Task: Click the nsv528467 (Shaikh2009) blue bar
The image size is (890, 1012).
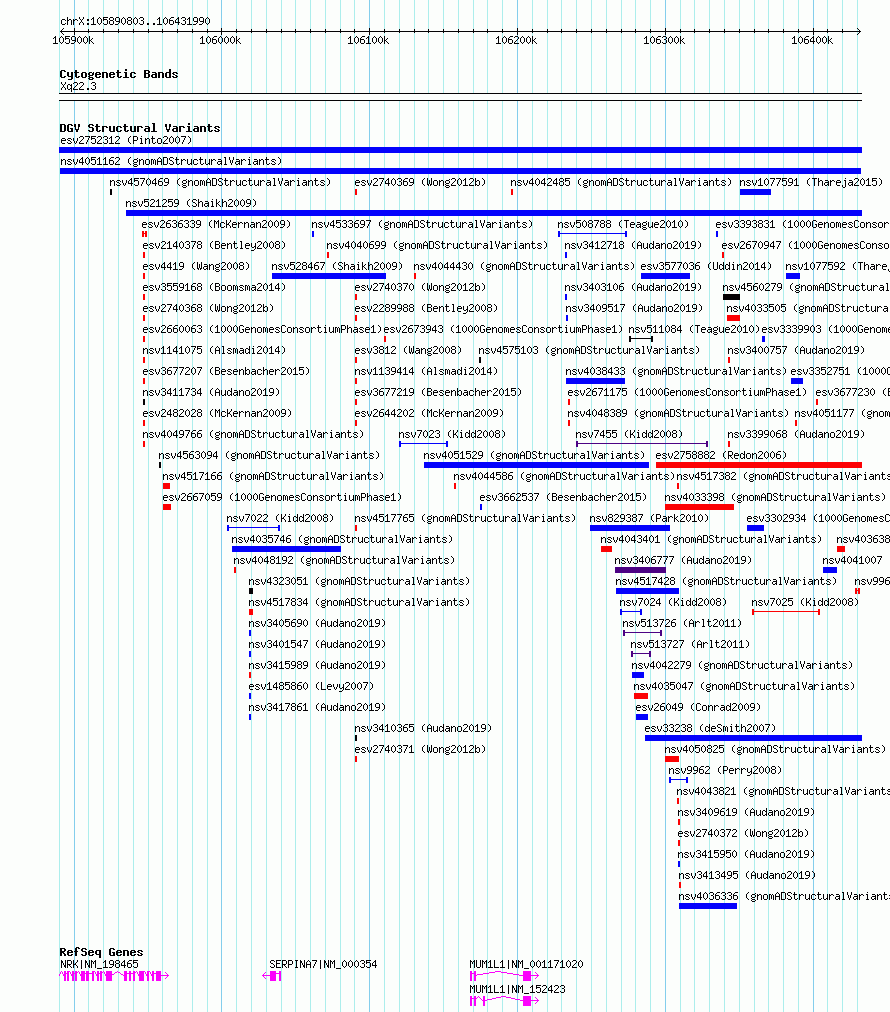Action: click(329, 276)
